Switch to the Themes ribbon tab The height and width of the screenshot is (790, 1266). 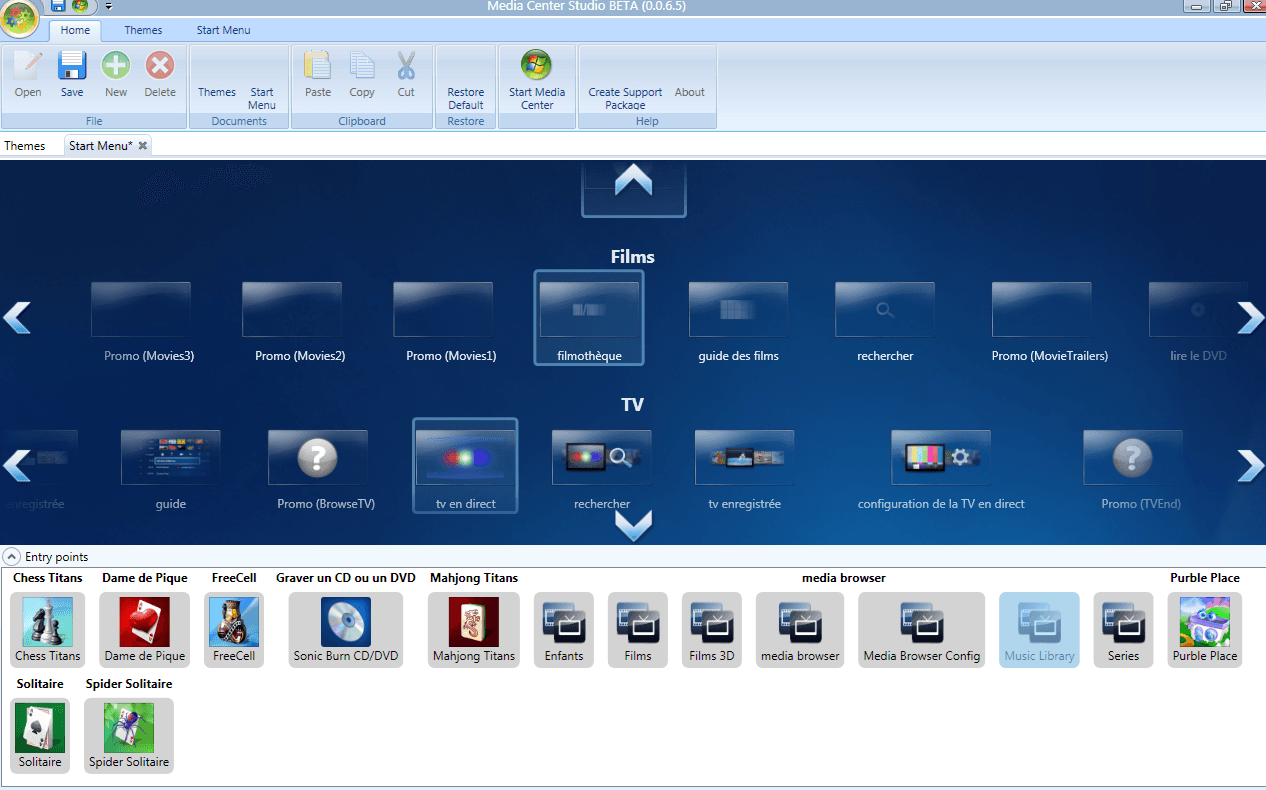pos(143,30)
